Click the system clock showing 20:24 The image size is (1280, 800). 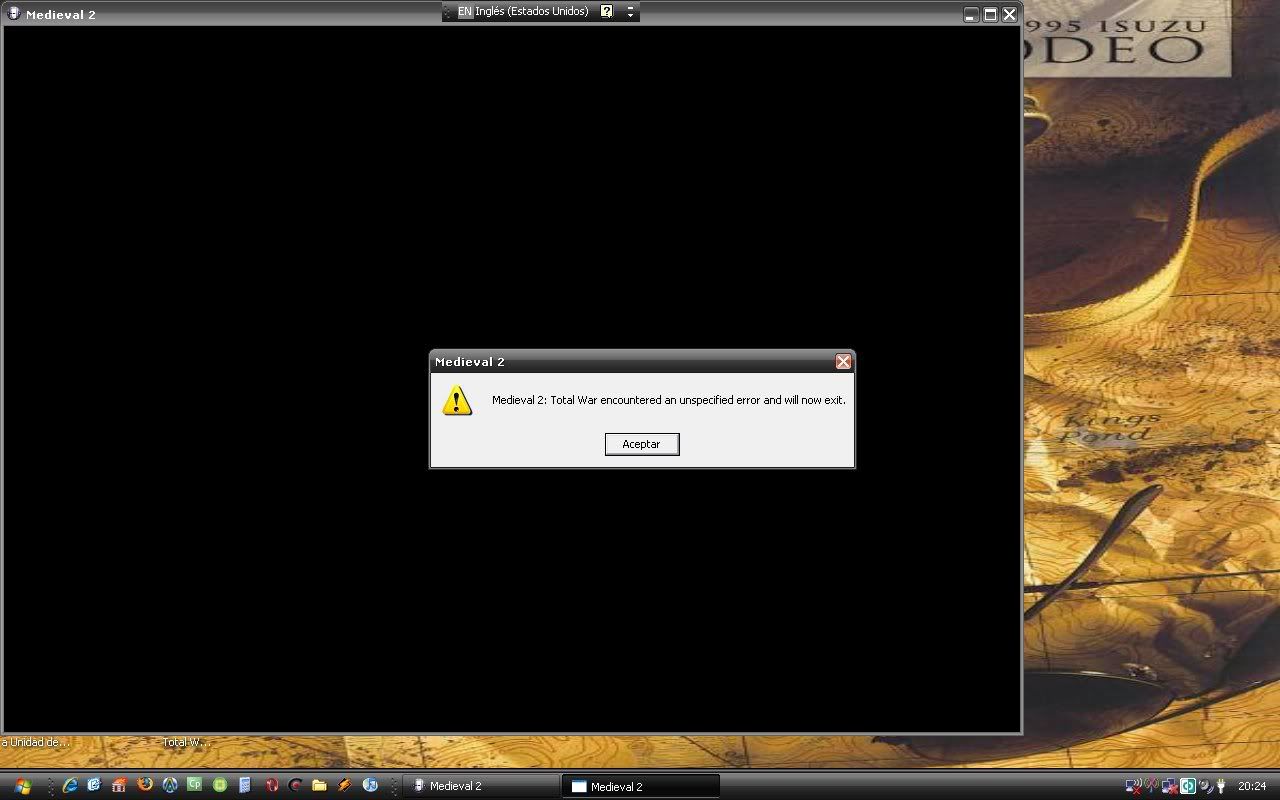click(1252, 786)
